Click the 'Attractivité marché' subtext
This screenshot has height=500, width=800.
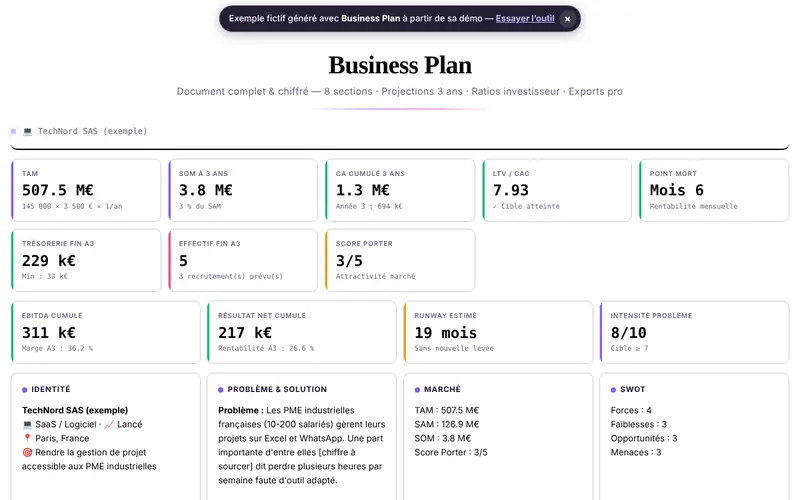tap(375, 276)
